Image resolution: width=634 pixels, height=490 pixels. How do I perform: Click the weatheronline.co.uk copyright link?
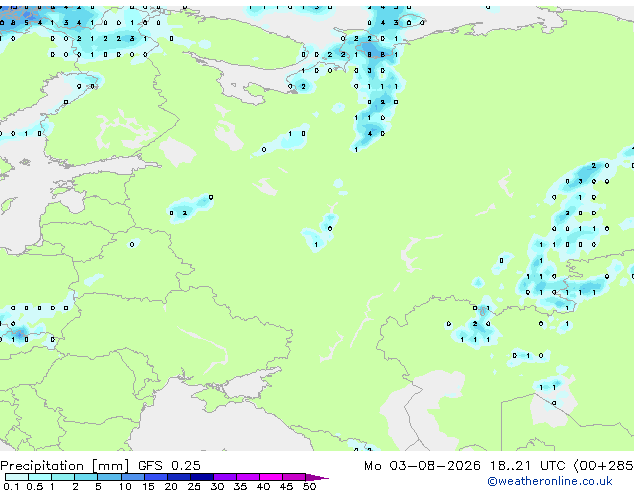click(549, 481)
